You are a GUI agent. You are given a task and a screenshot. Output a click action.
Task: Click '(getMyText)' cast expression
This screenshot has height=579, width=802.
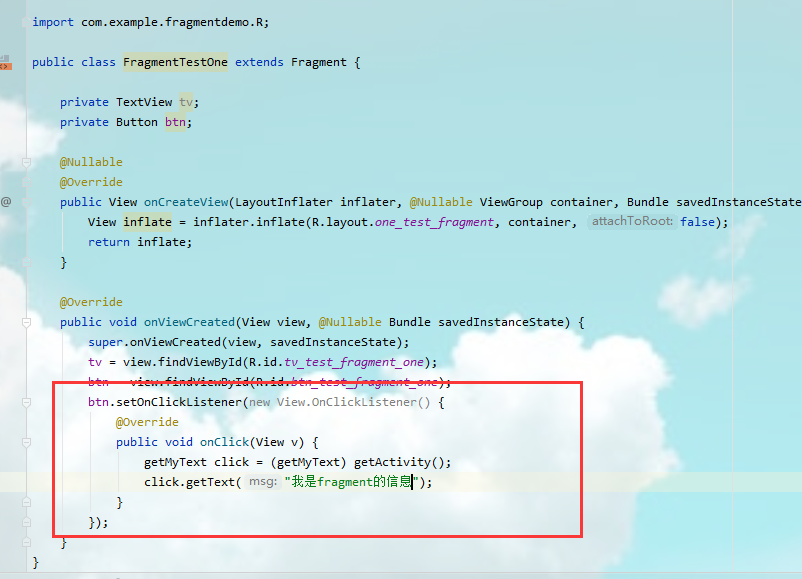point(308,462)
